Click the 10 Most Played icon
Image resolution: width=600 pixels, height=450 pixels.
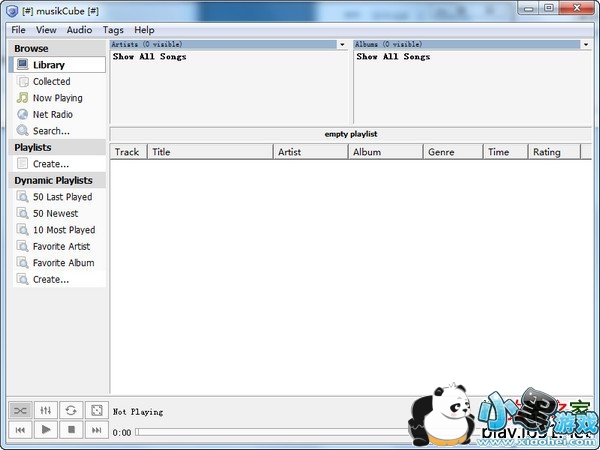pos(23,230)
